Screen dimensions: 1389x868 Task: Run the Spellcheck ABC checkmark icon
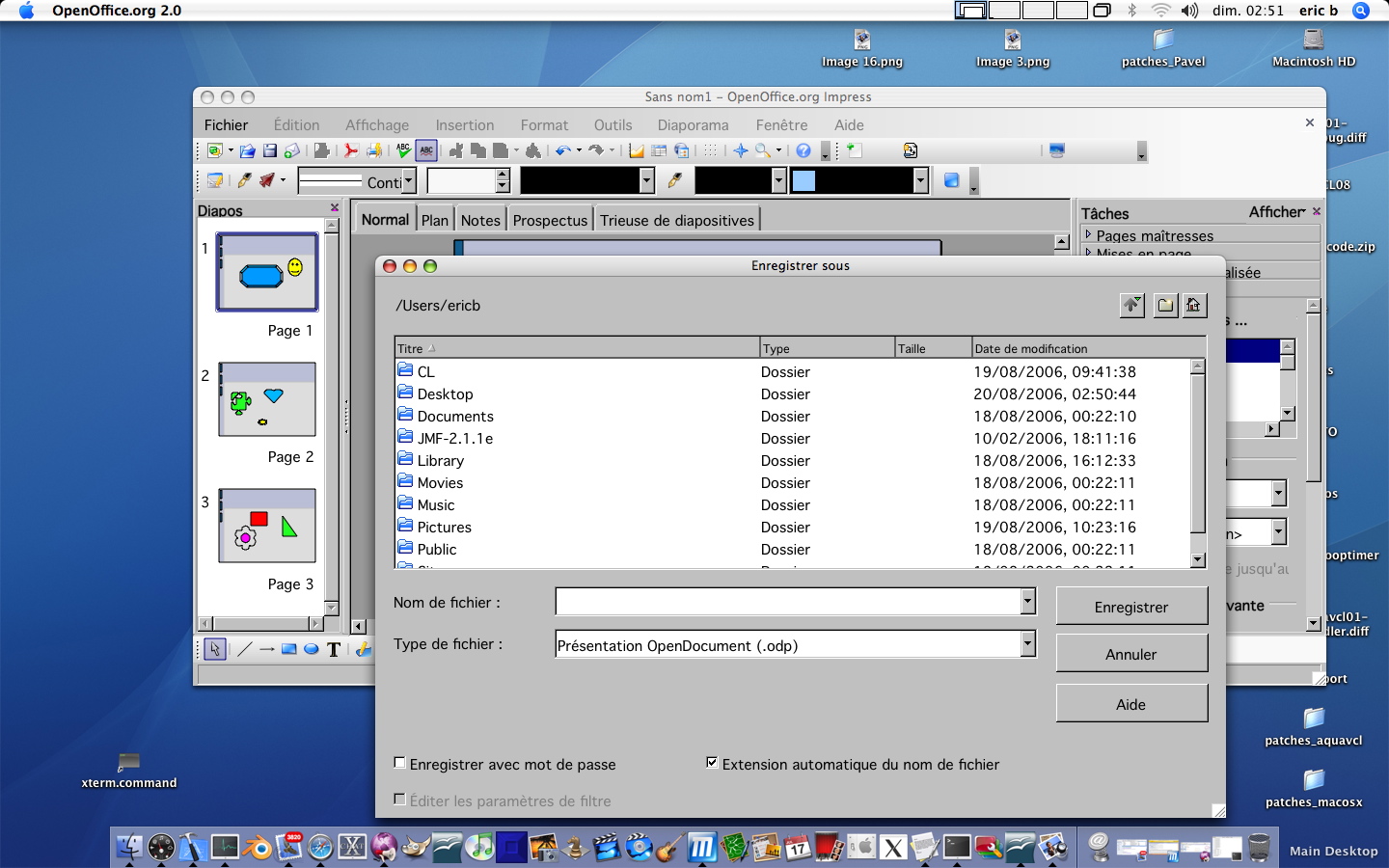click(x=403, y=150)
